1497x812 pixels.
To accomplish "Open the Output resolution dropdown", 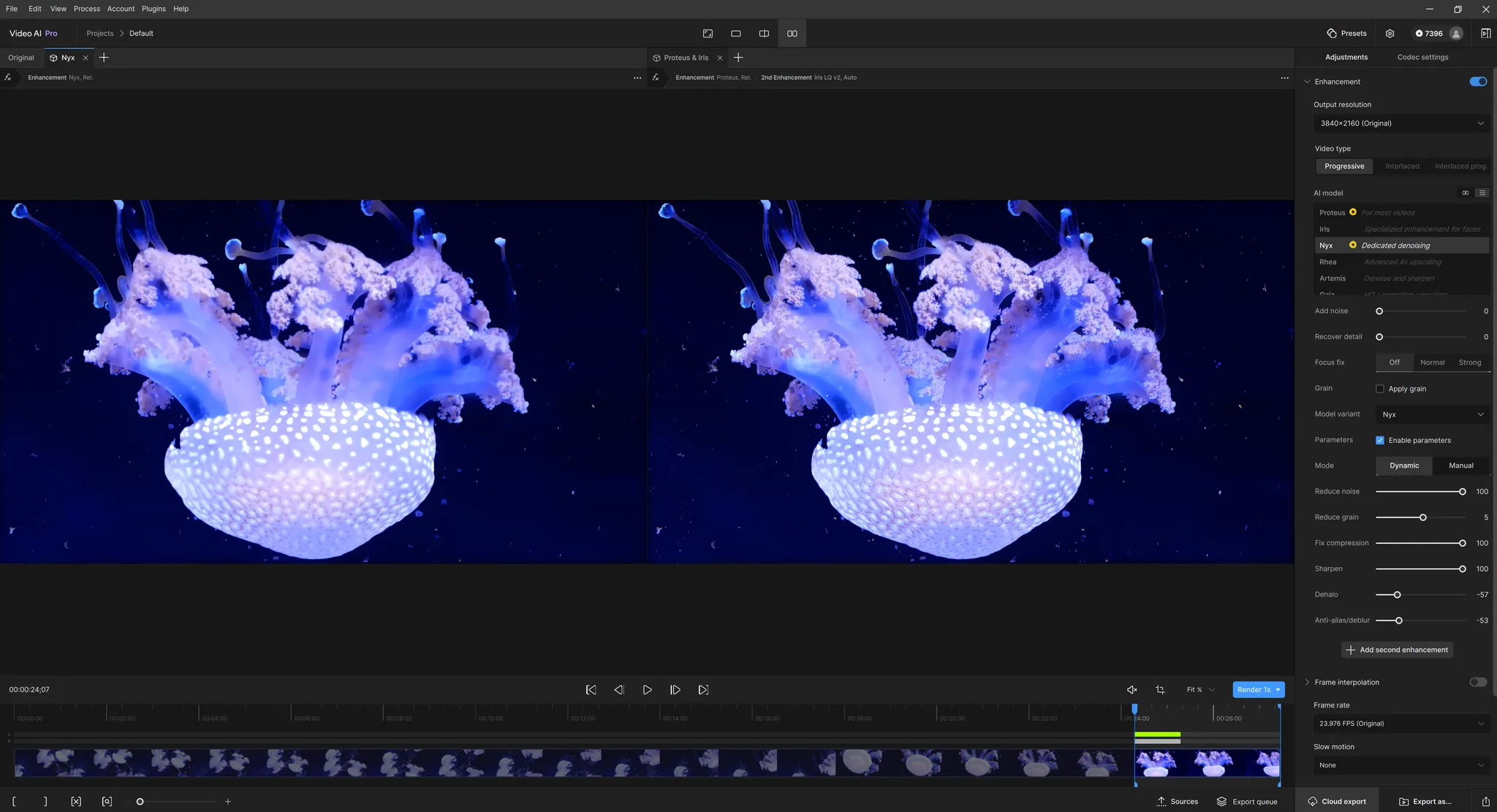I will (x=1401, y=124).
